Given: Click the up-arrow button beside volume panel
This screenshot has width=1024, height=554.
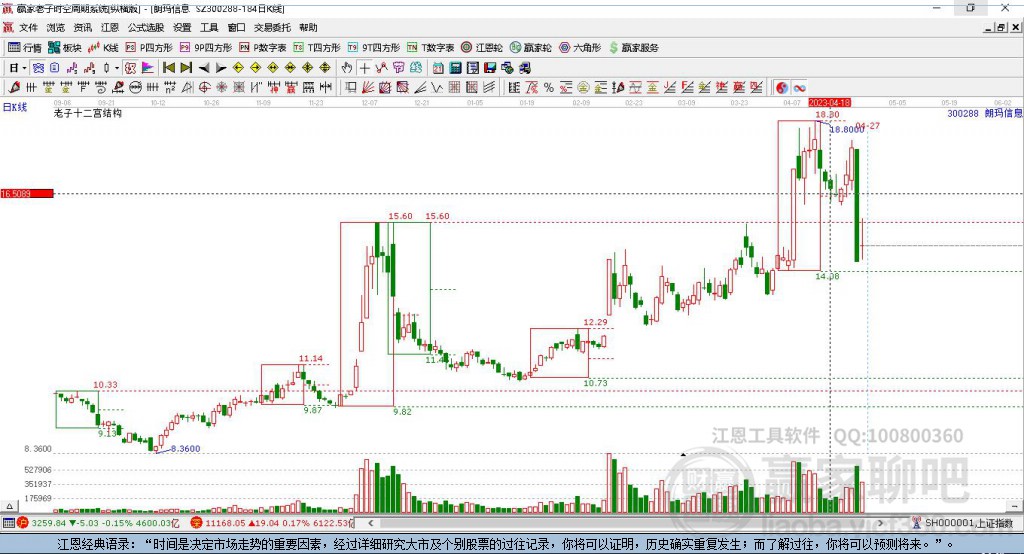Looking at the screenshot, I should tap(9, 506).
